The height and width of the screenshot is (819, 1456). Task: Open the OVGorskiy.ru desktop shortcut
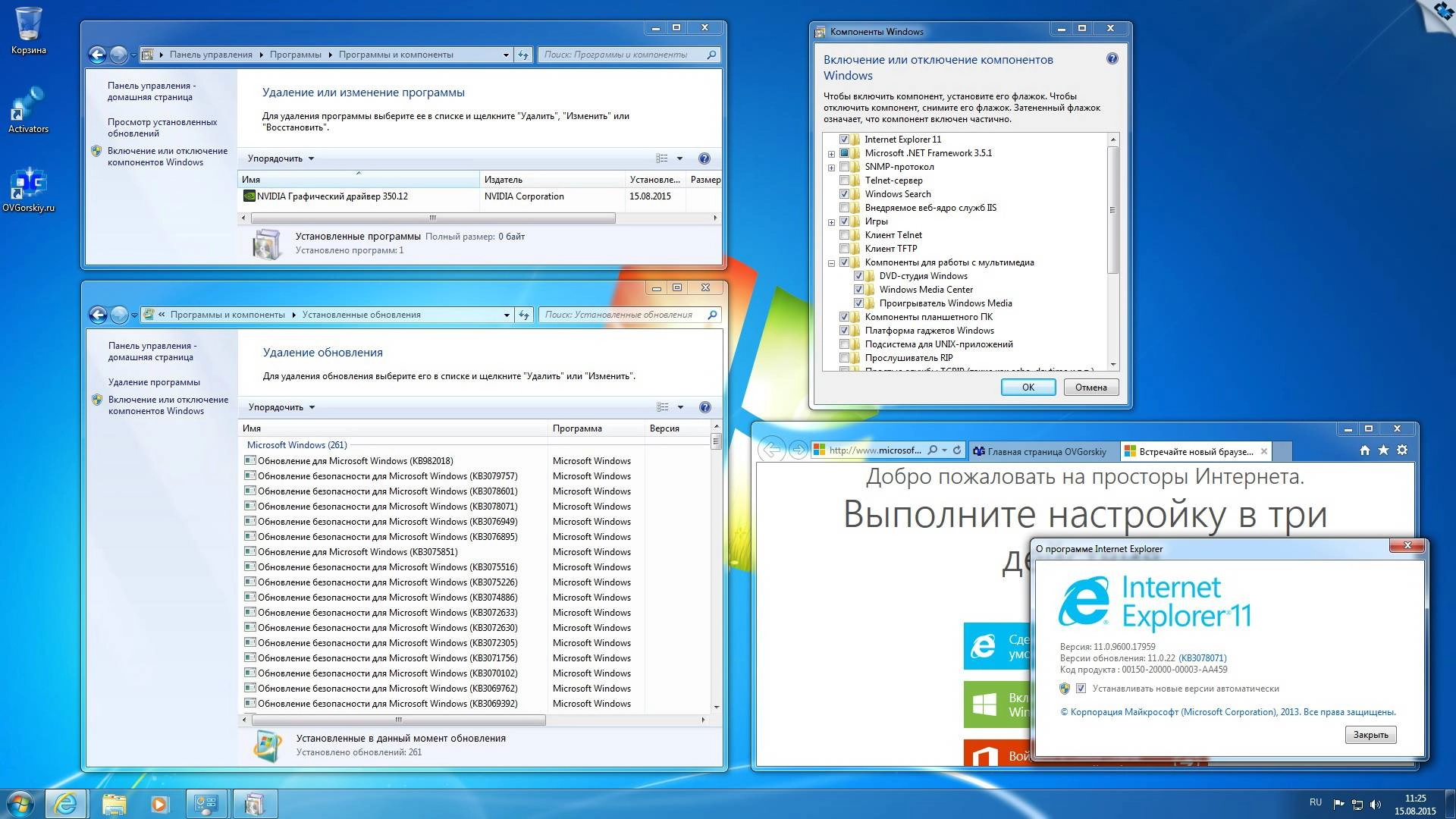(x=28, y=189)
